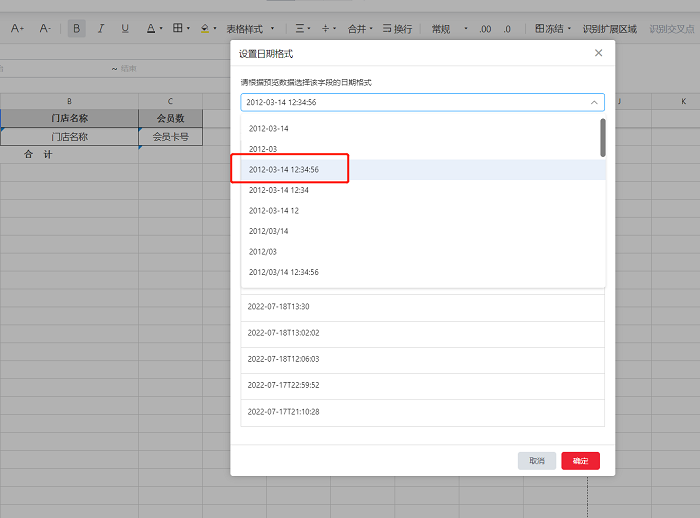This screenshot has width=700, height=518.
Task: Click preview row 2022-07-17T21:10:28
Action: click(422, 412)
